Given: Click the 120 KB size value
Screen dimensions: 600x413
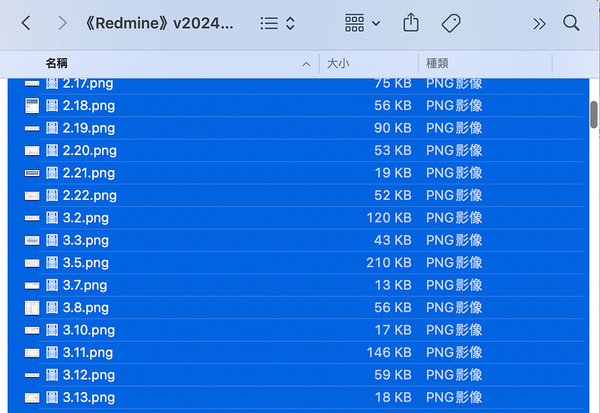Looking at the screenshot, I should pyautogui.click(x=389, y=218).
